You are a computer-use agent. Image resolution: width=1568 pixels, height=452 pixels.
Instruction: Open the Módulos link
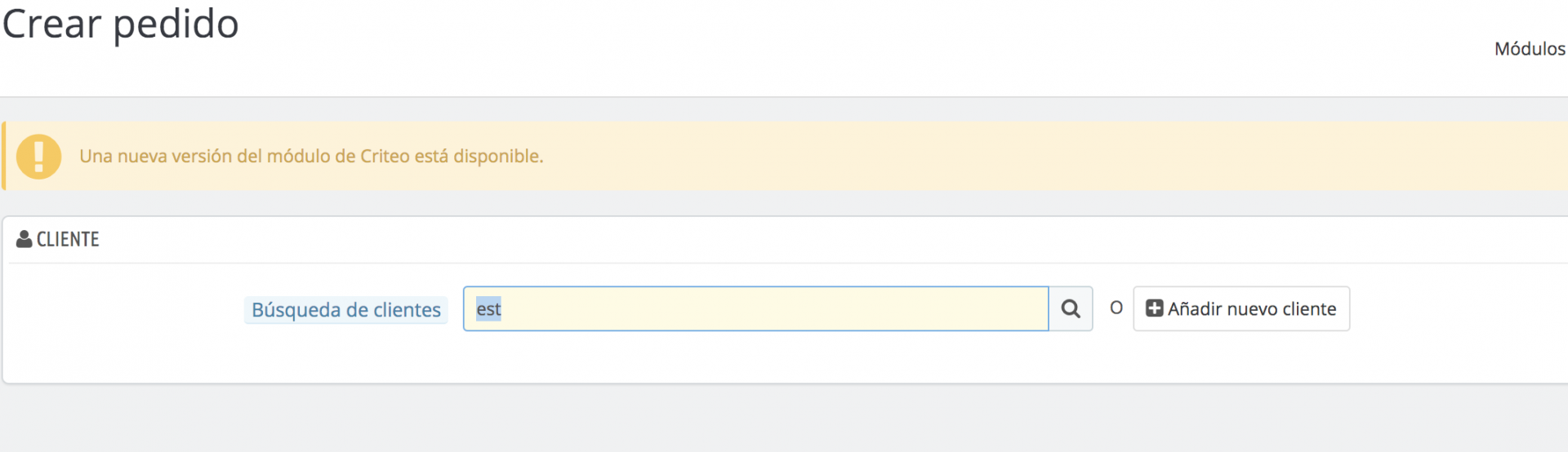[x=1529, y=49]
